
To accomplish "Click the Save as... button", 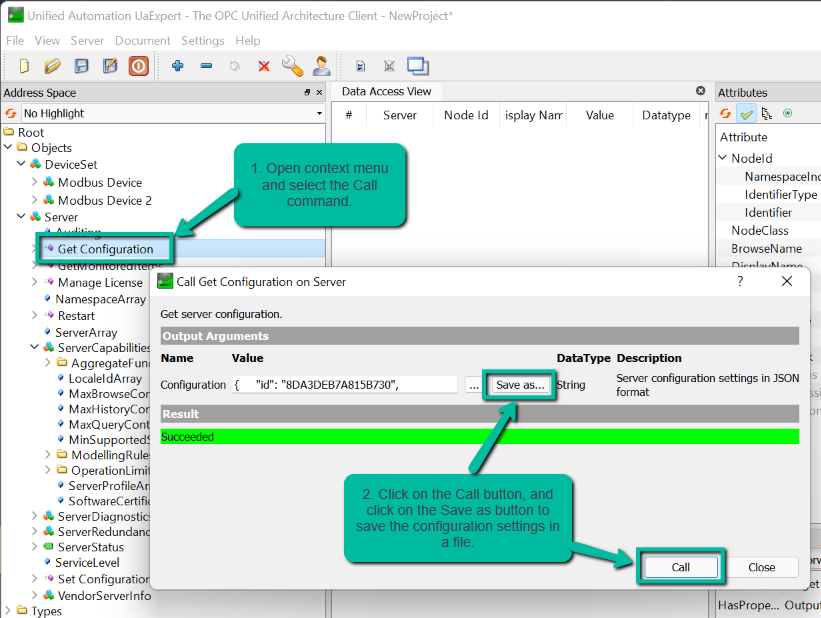I will point(520,385).
